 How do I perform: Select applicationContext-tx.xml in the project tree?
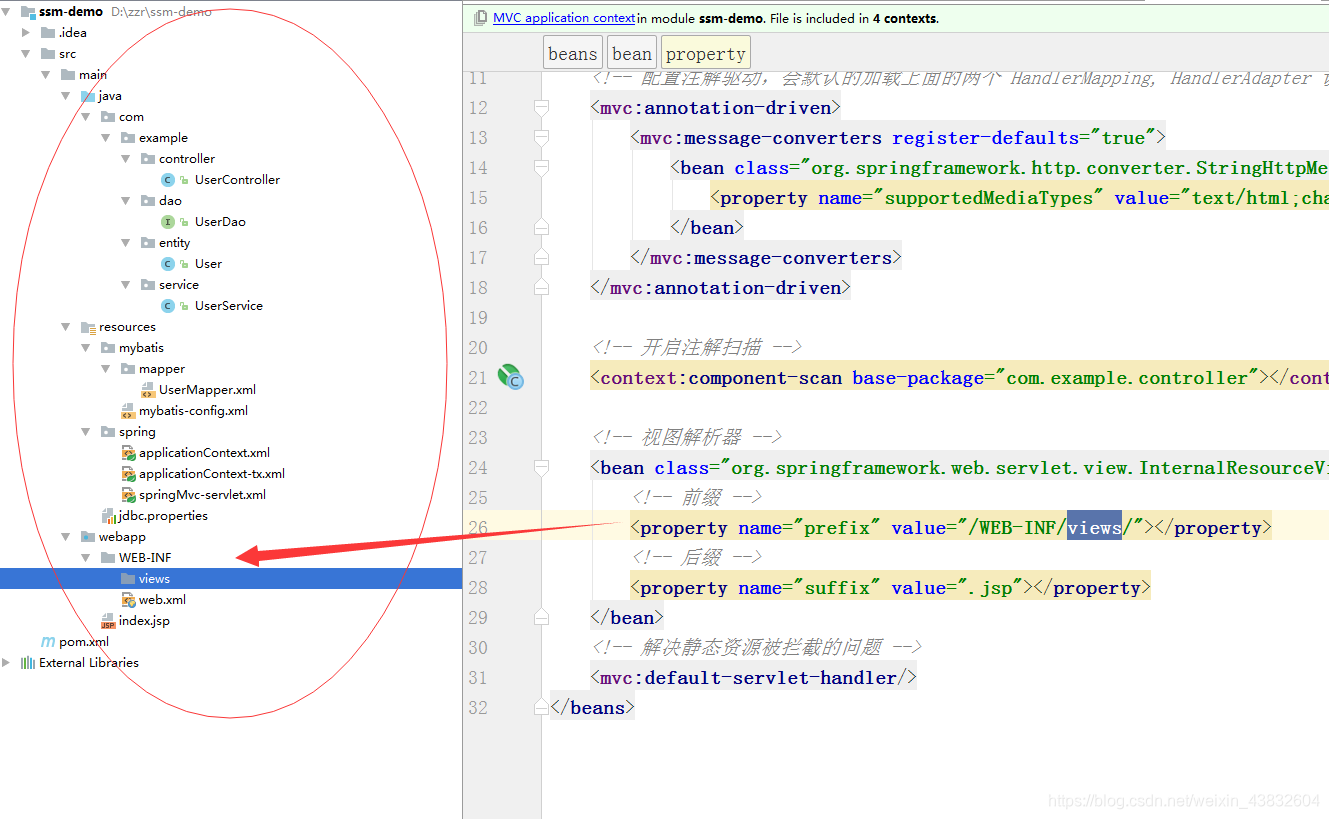coord(212,474)
